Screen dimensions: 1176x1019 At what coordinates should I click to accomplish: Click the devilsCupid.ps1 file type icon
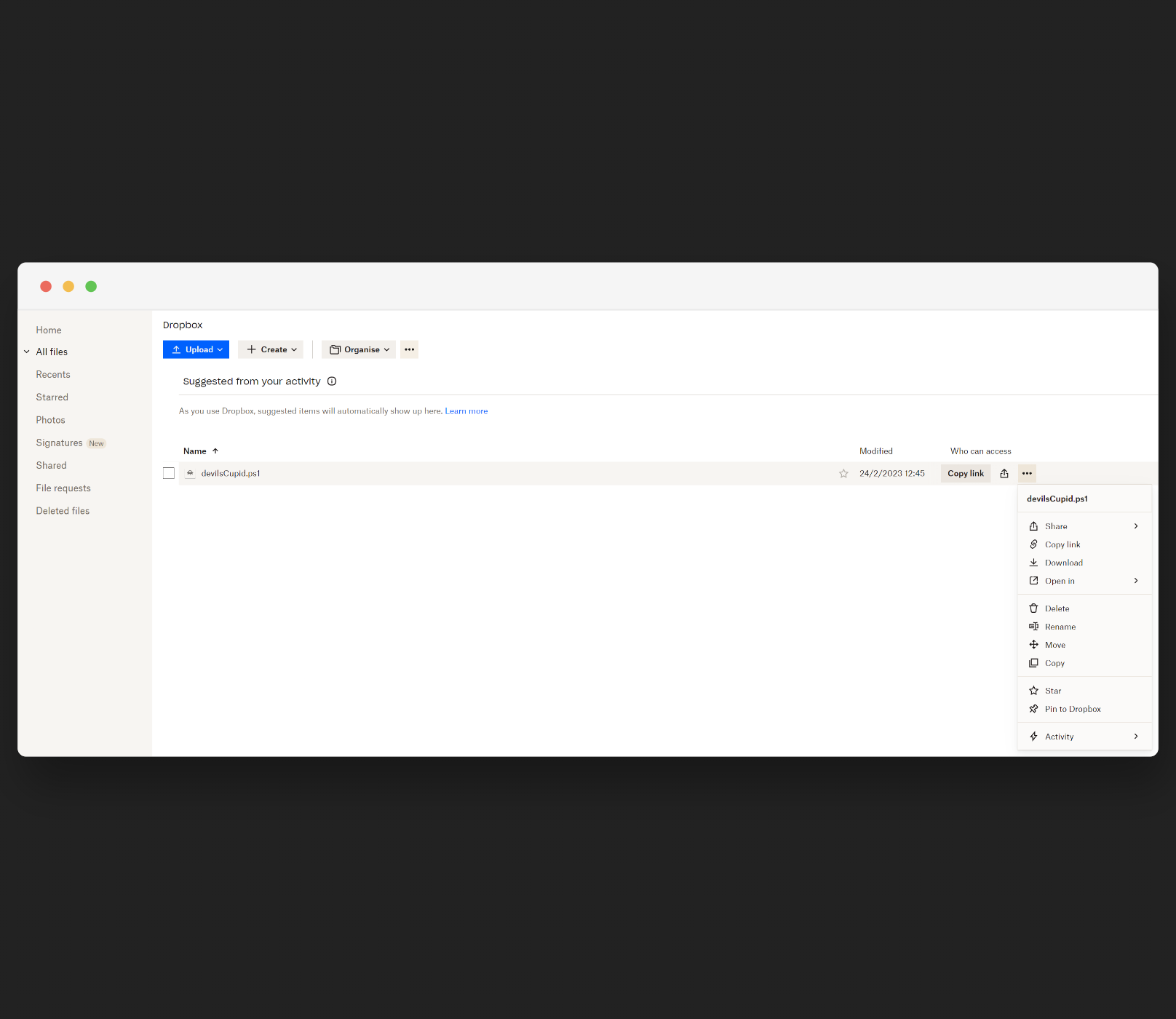(190, 473)
